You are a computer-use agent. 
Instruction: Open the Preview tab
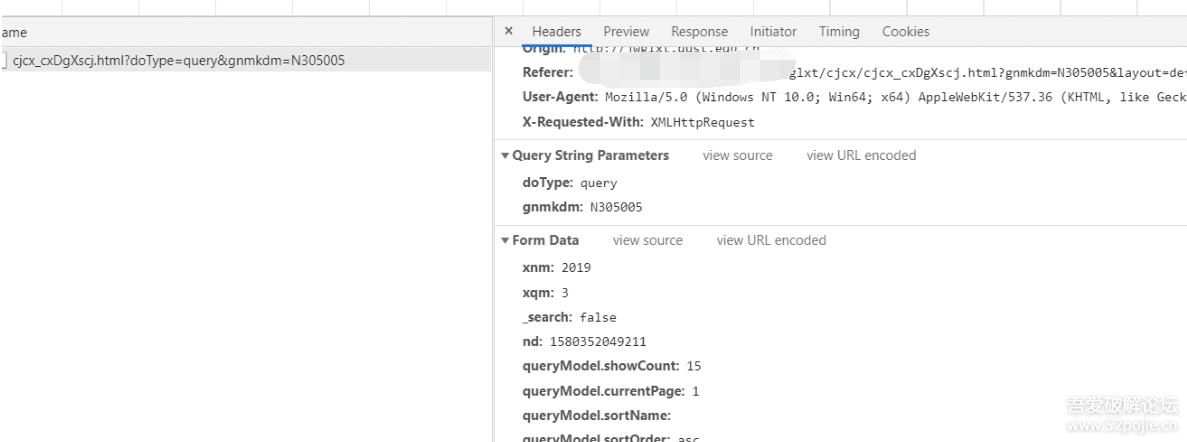point(626,32)
